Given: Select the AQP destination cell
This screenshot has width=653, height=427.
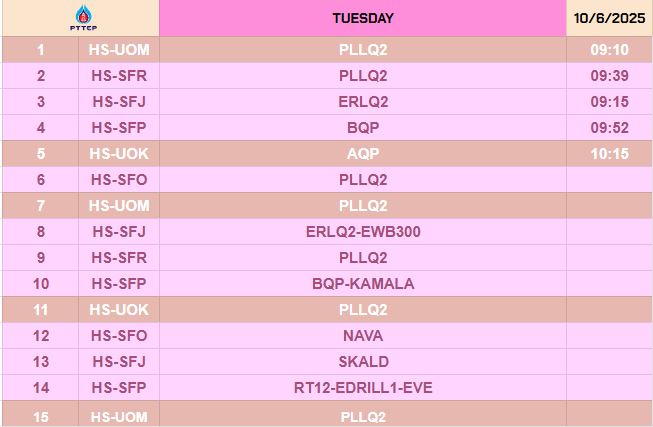Looking at the screenshot, I should coord(363,154).
